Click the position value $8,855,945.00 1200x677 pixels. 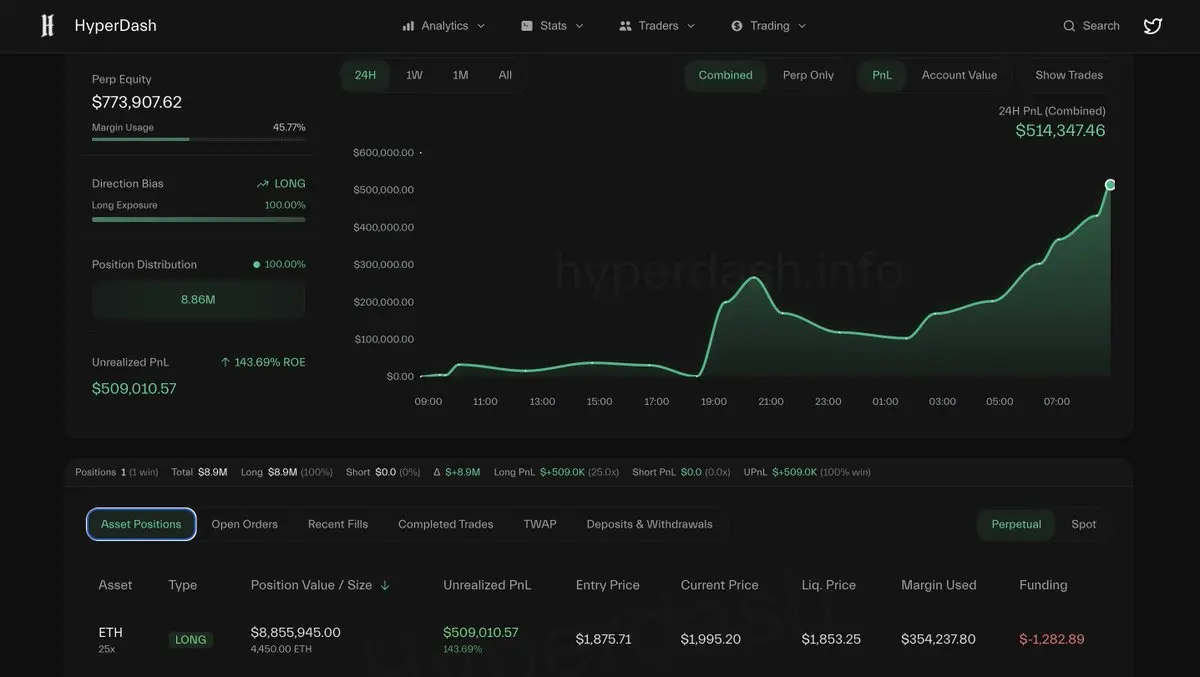click(x=296, y=632)
